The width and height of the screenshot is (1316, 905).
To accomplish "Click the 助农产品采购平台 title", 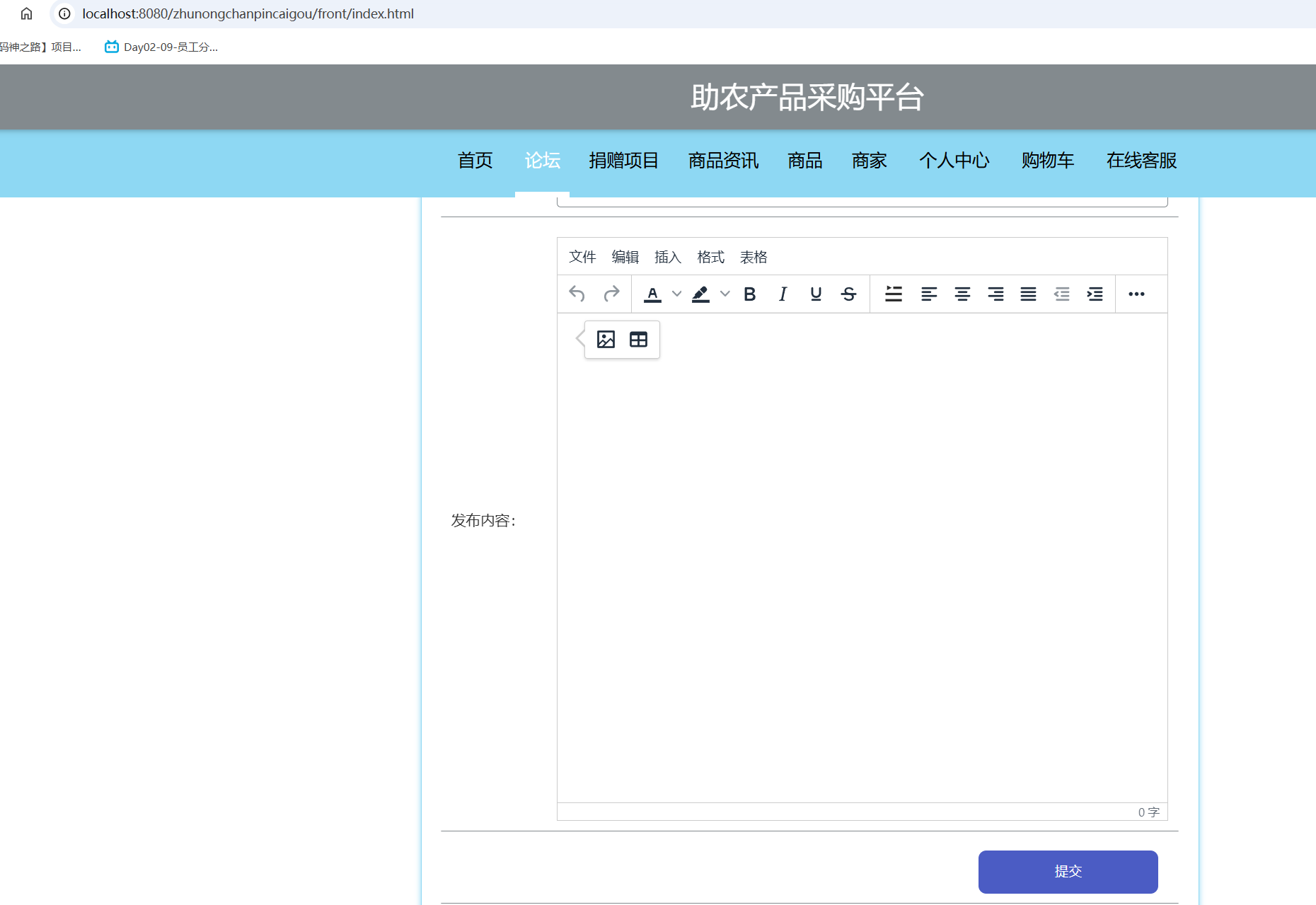I will point(807,97).
